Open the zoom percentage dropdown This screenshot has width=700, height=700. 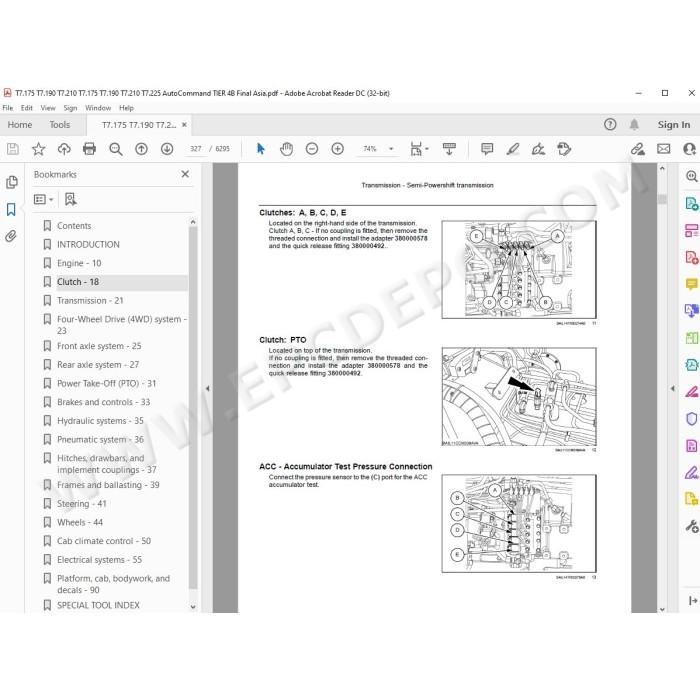click(x=392, y=149)
